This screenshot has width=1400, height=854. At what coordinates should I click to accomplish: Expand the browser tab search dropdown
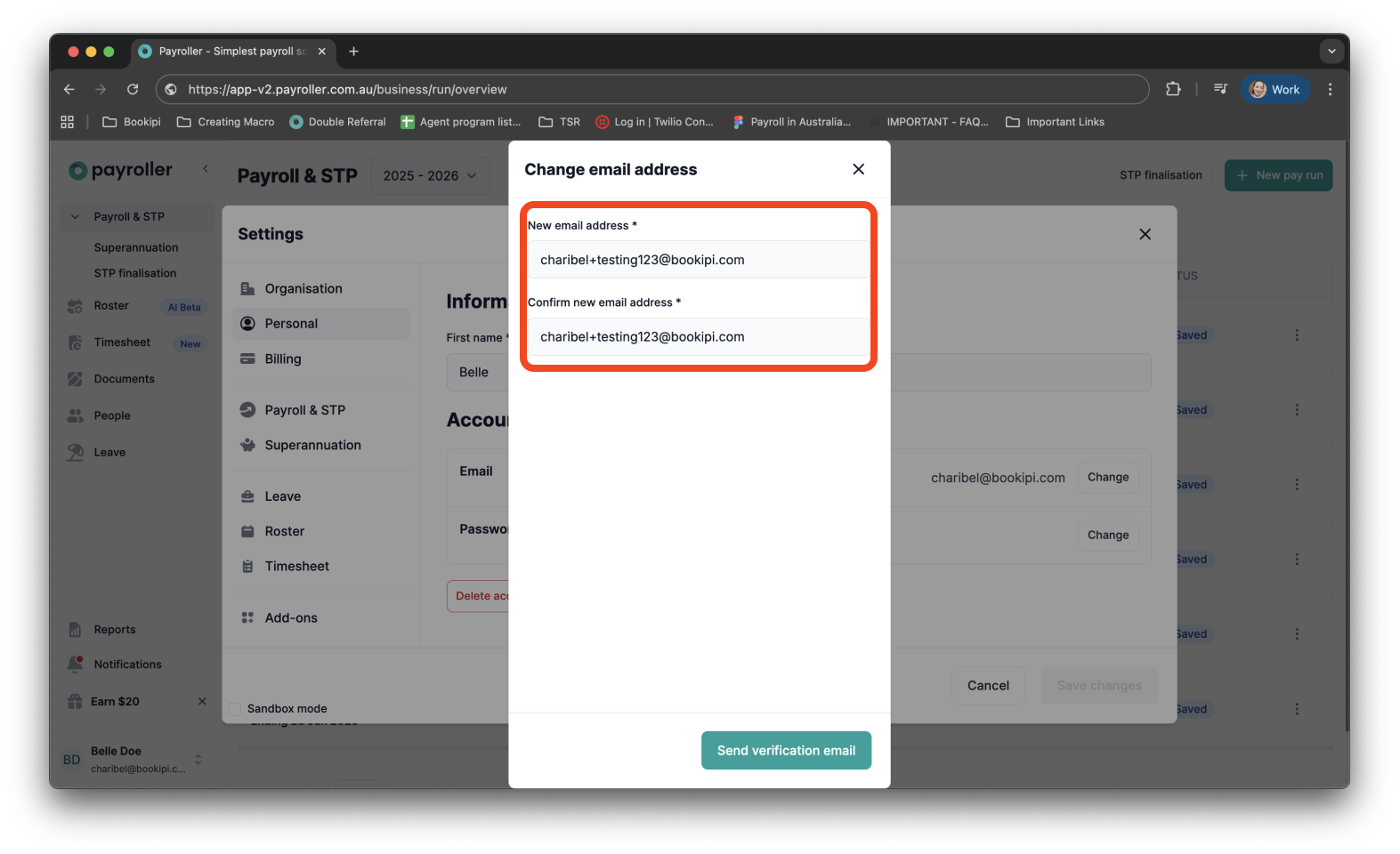point(1331,51)
